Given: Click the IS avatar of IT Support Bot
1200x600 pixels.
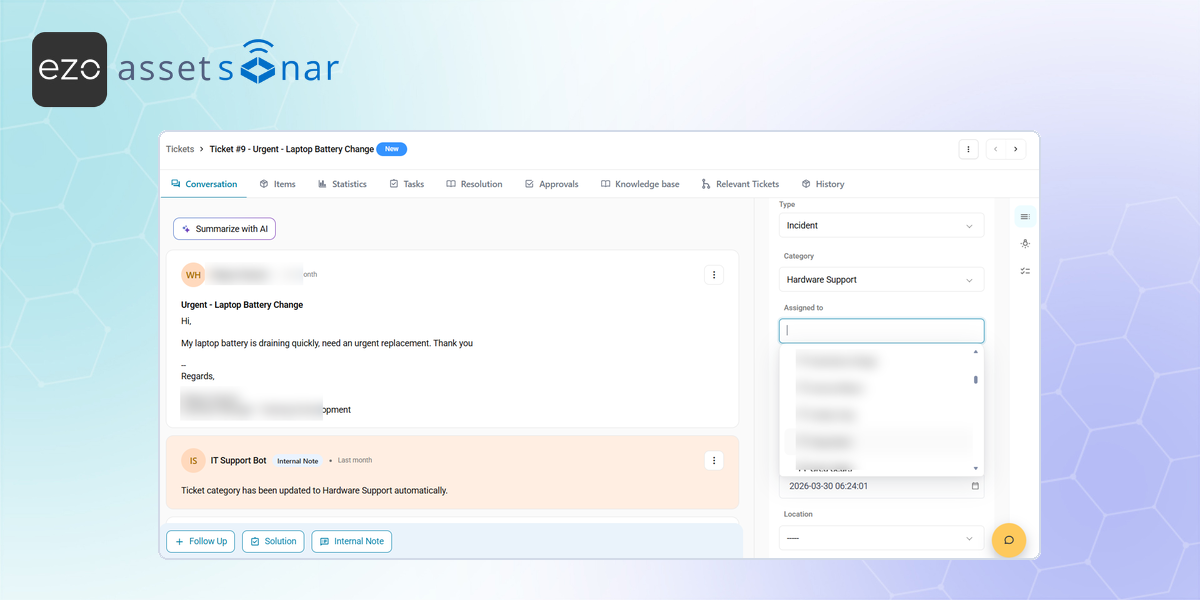Looking at the screenshot, I should pyautogui.click(x=193, y=460).
